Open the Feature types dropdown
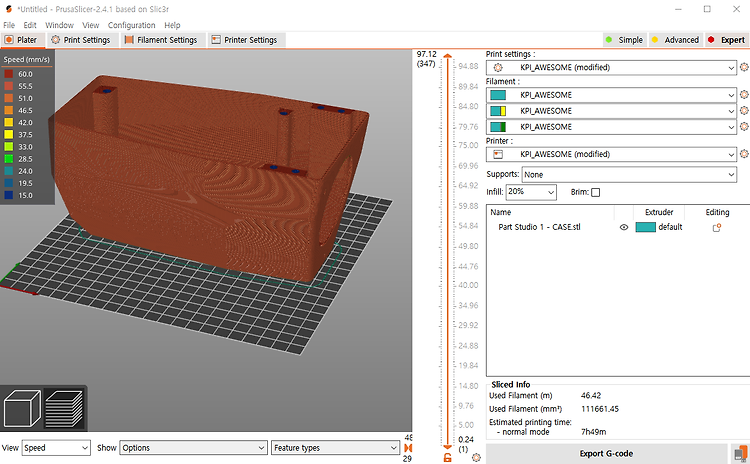 click(335, 448)
